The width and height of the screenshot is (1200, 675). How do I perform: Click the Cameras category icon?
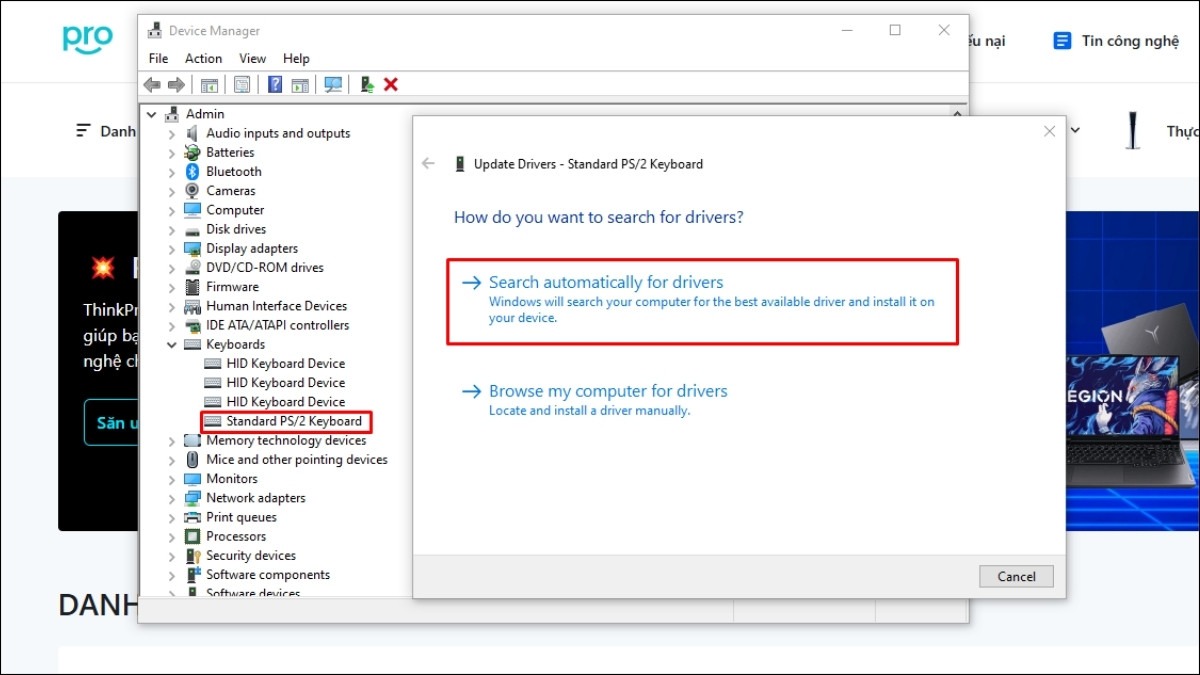pyautogui.click(x=193, y=191)
